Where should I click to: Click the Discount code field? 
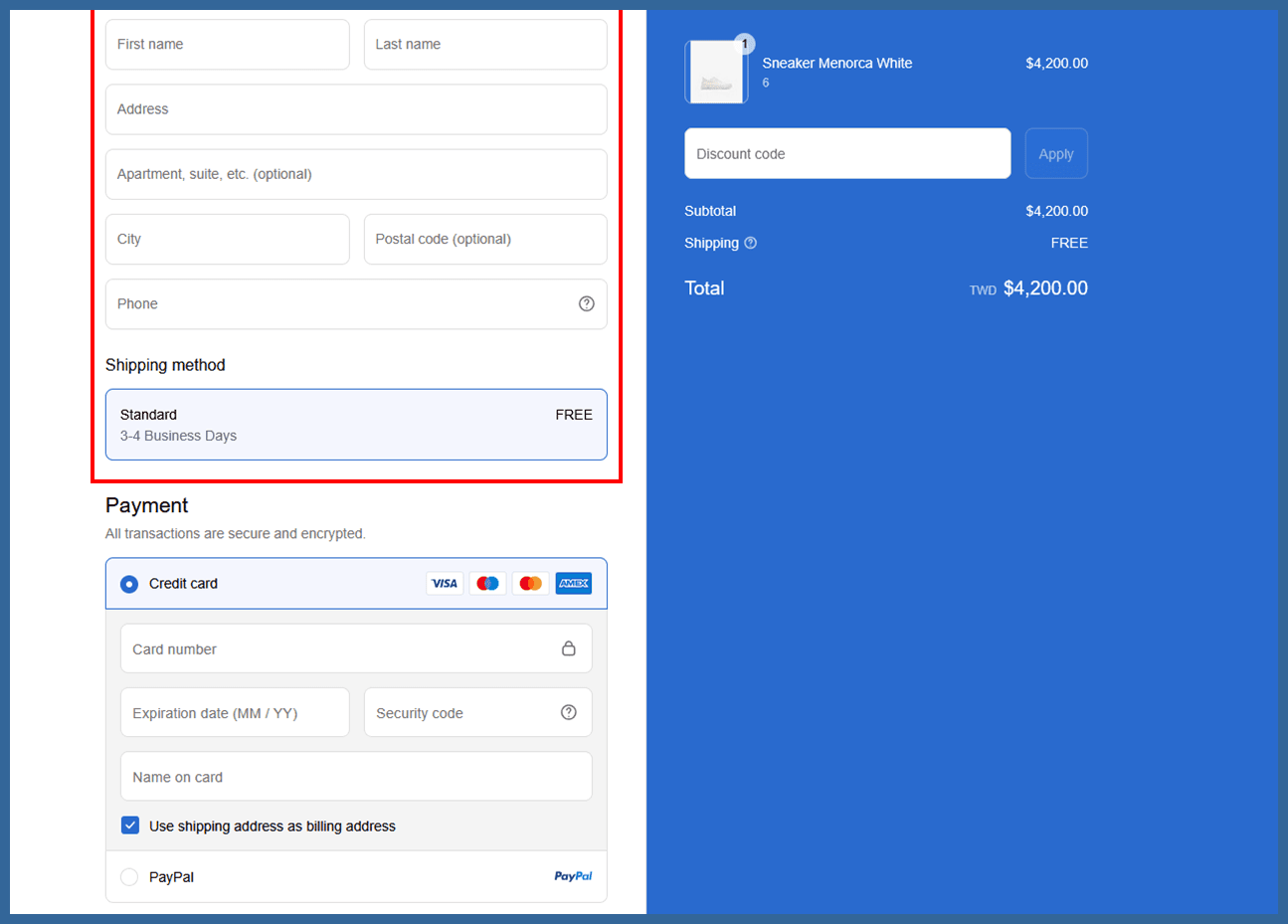(847, 154)
